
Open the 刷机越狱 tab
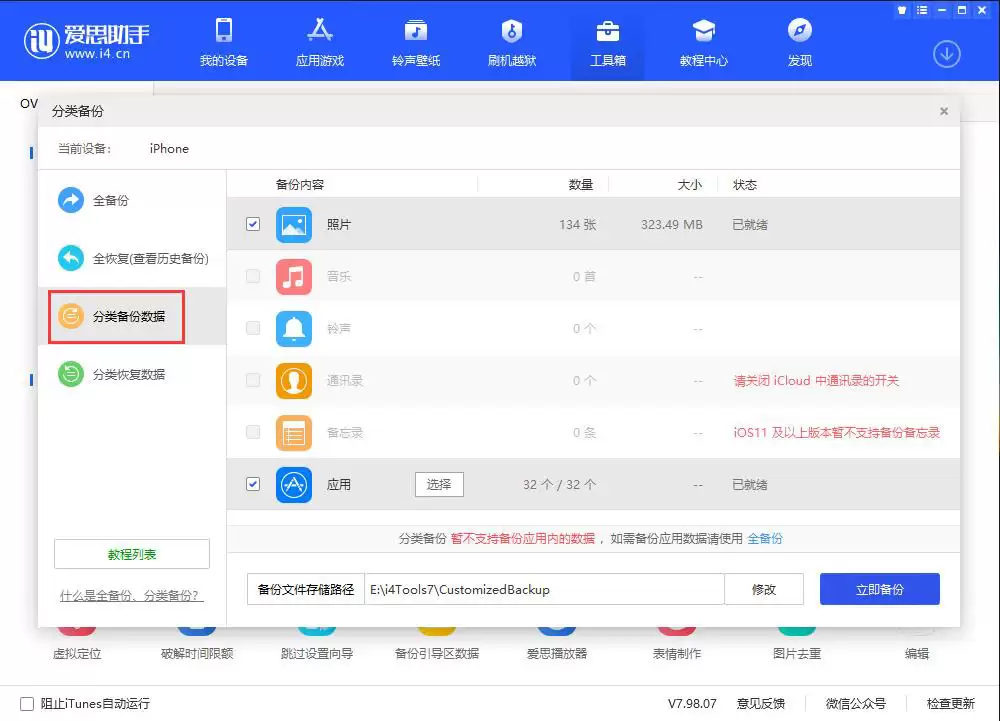511,42
